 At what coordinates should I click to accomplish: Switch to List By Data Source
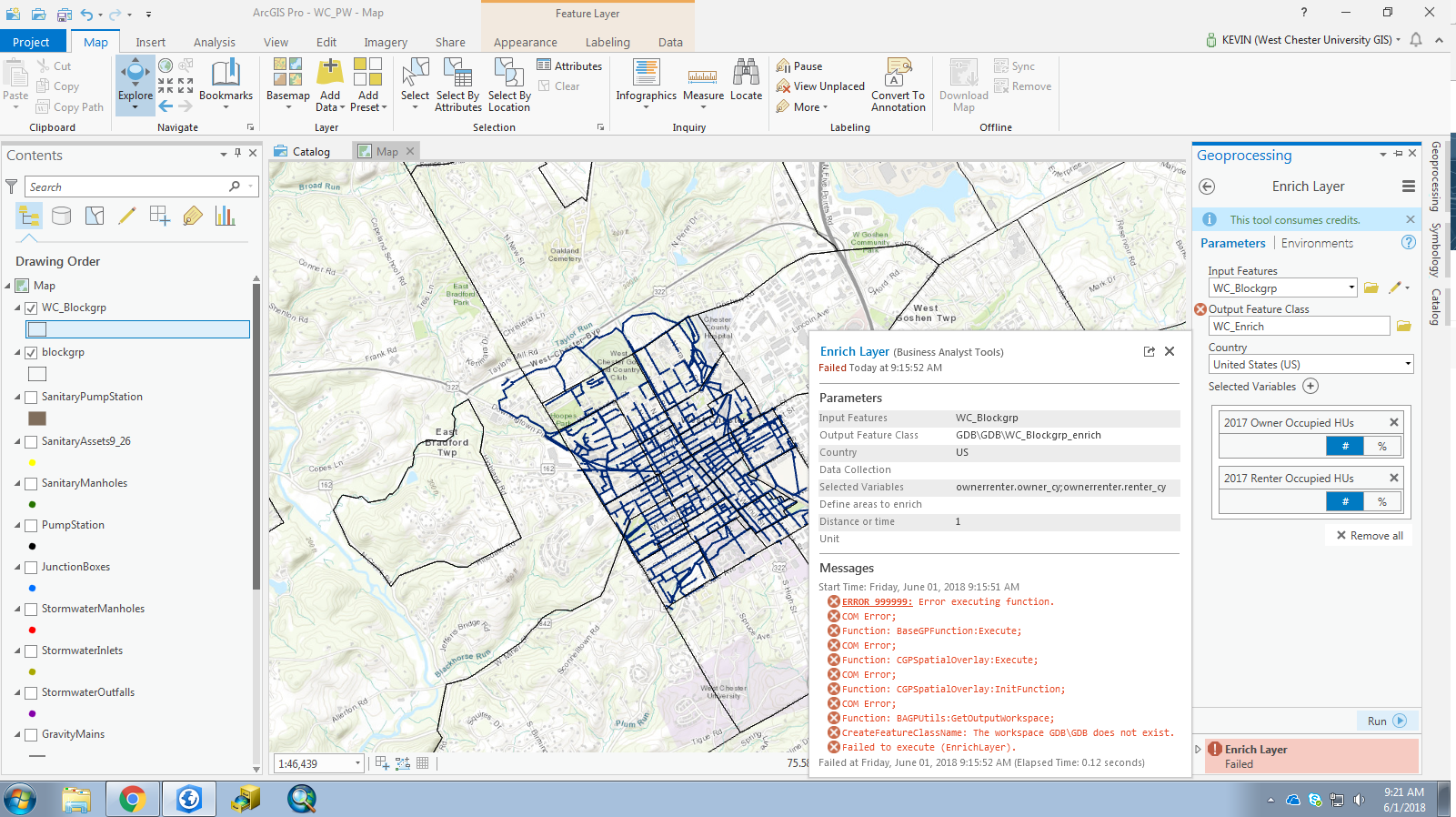[62, 216]
